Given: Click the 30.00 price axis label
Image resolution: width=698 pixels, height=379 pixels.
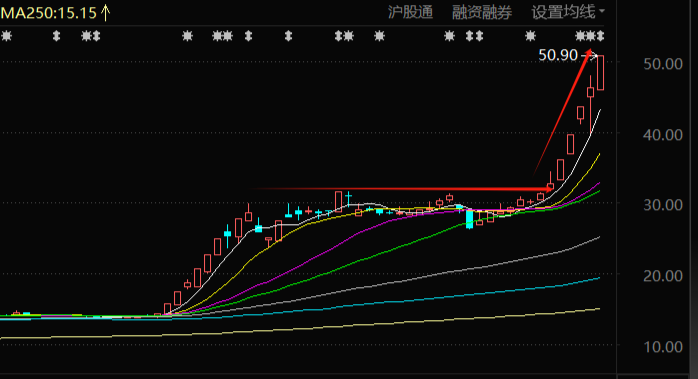Looking at the screenshot, I should [662, 205].
